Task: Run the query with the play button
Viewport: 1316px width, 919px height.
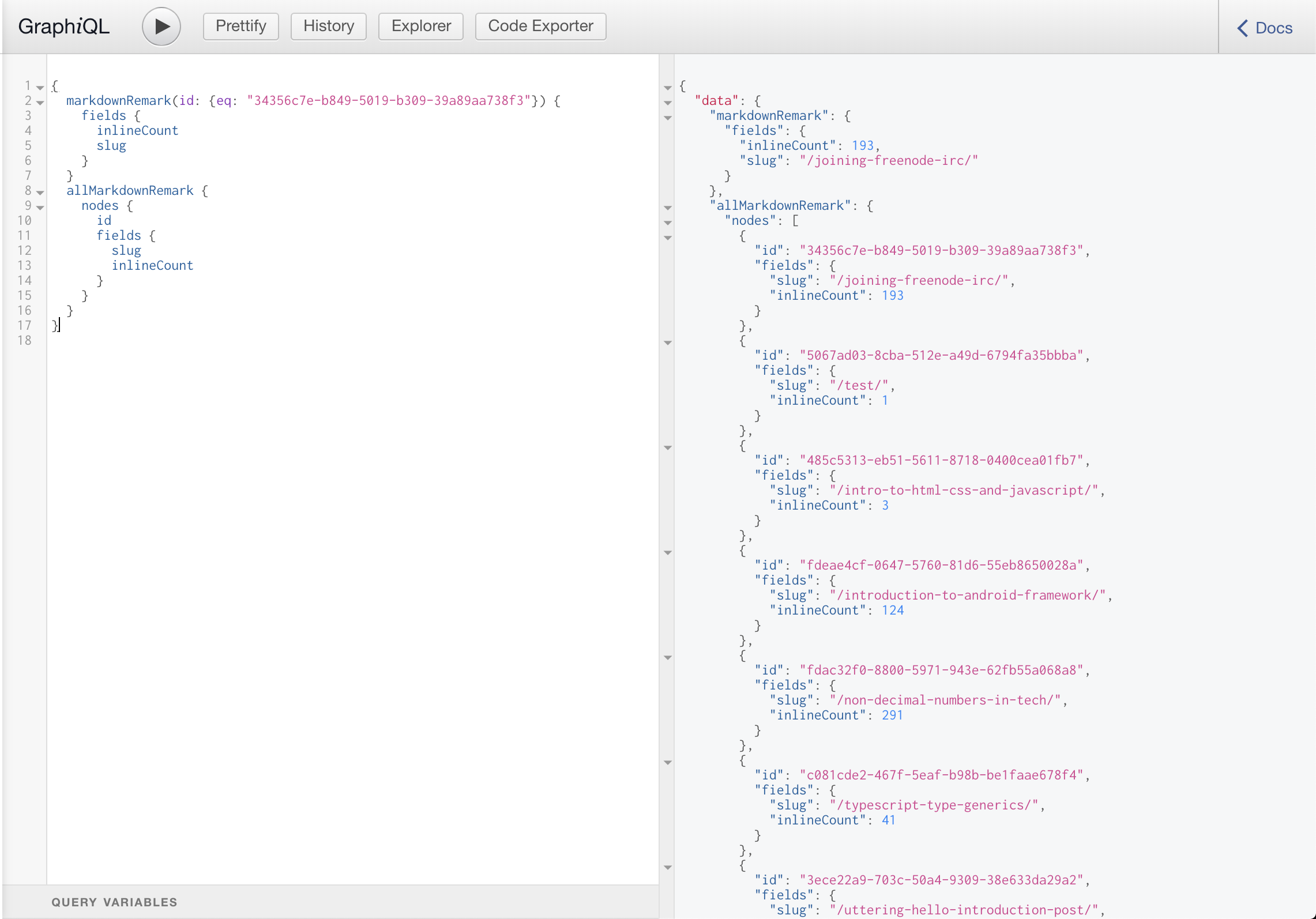Action: click(x=161, y=26)
